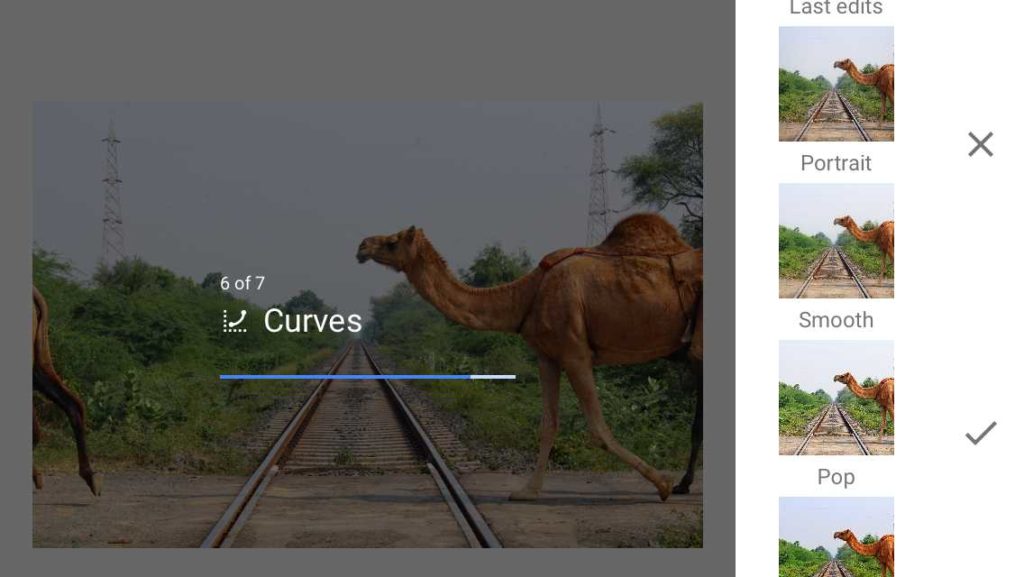This screenshot has height=577, width=1024.
Task: Click the "6 of 7" step counter
Action: (x=242, y=283)
